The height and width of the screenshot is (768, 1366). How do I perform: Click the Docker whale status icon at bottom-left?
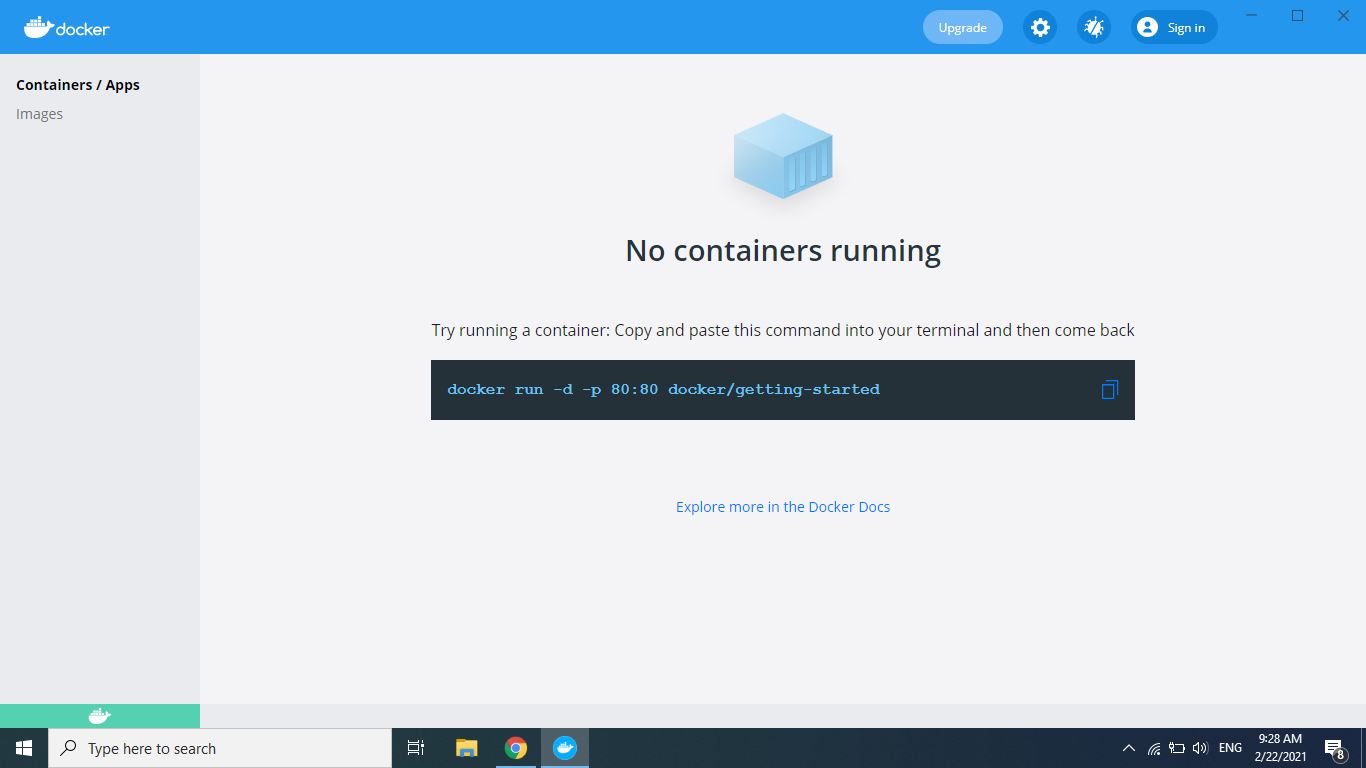pos(100,716)
